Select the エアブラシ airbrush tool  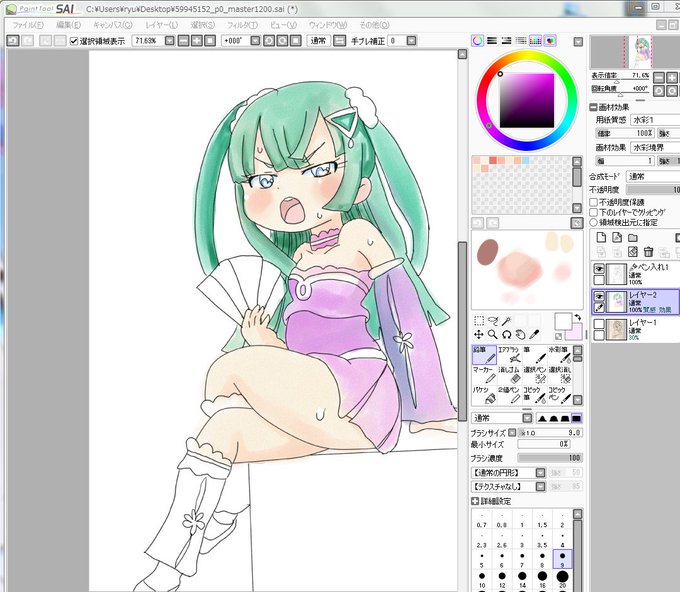(x=509, y=355)
